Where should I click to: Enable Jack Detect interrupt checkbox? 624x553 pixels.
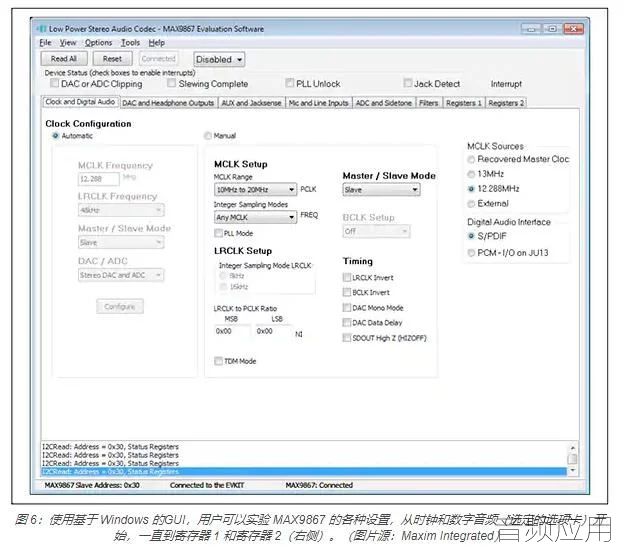tap(408, 83)
